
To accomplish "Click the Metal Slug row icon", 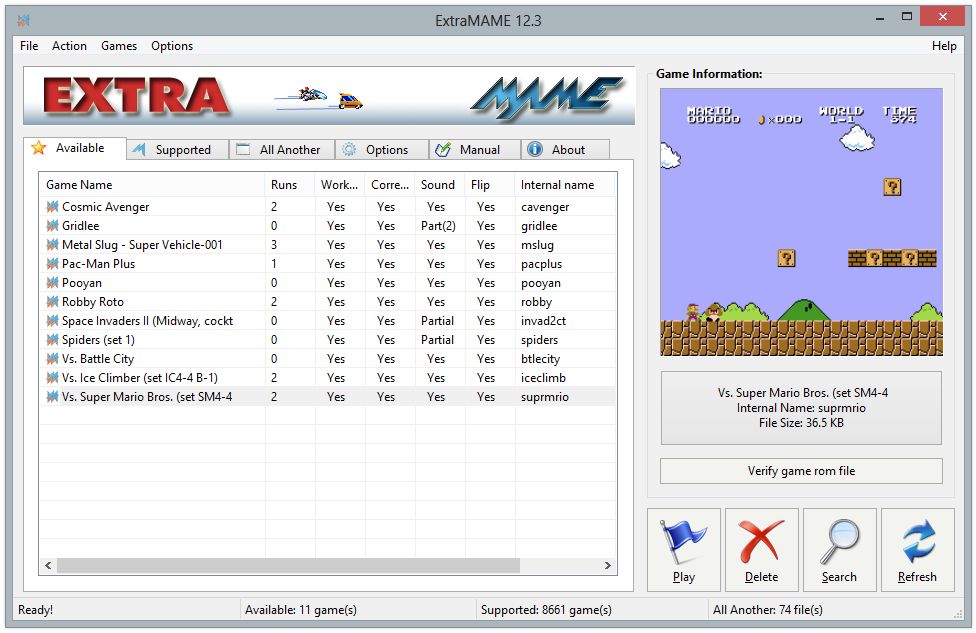I will click(52, 245).
